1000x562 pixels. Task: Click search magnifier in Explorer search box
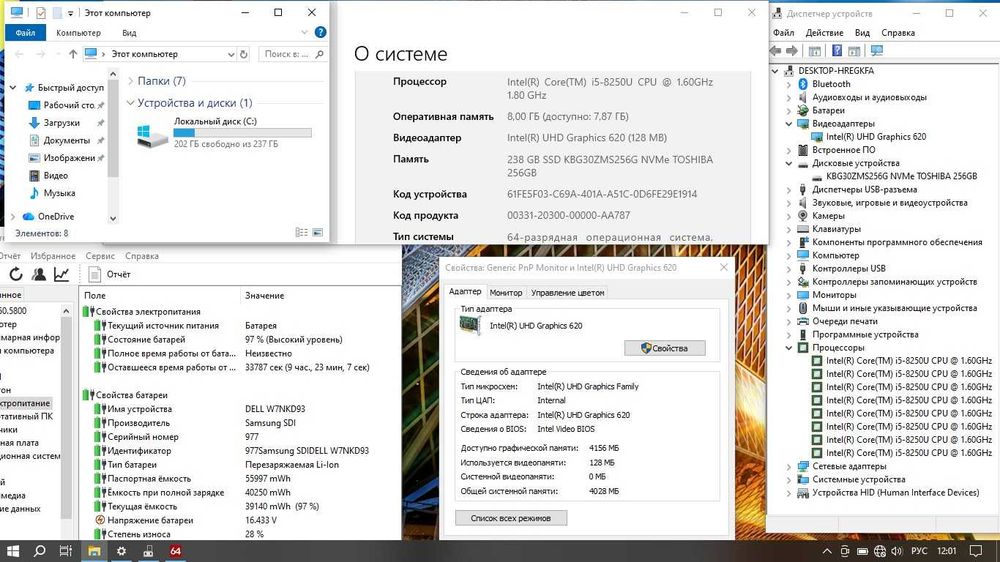coord(320,54)
